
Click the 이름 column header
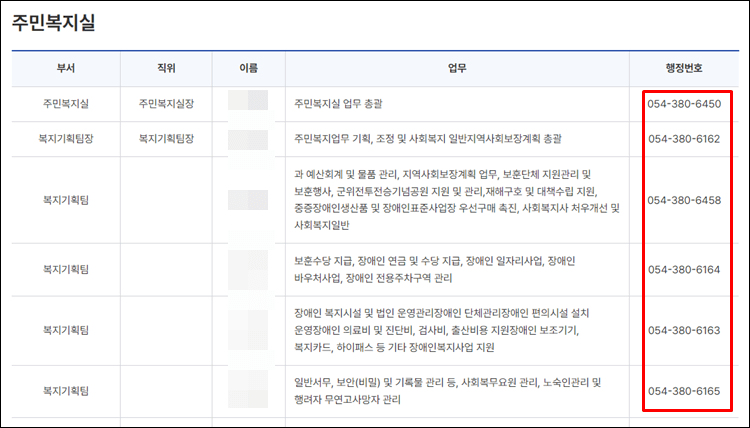pos(249,68)
